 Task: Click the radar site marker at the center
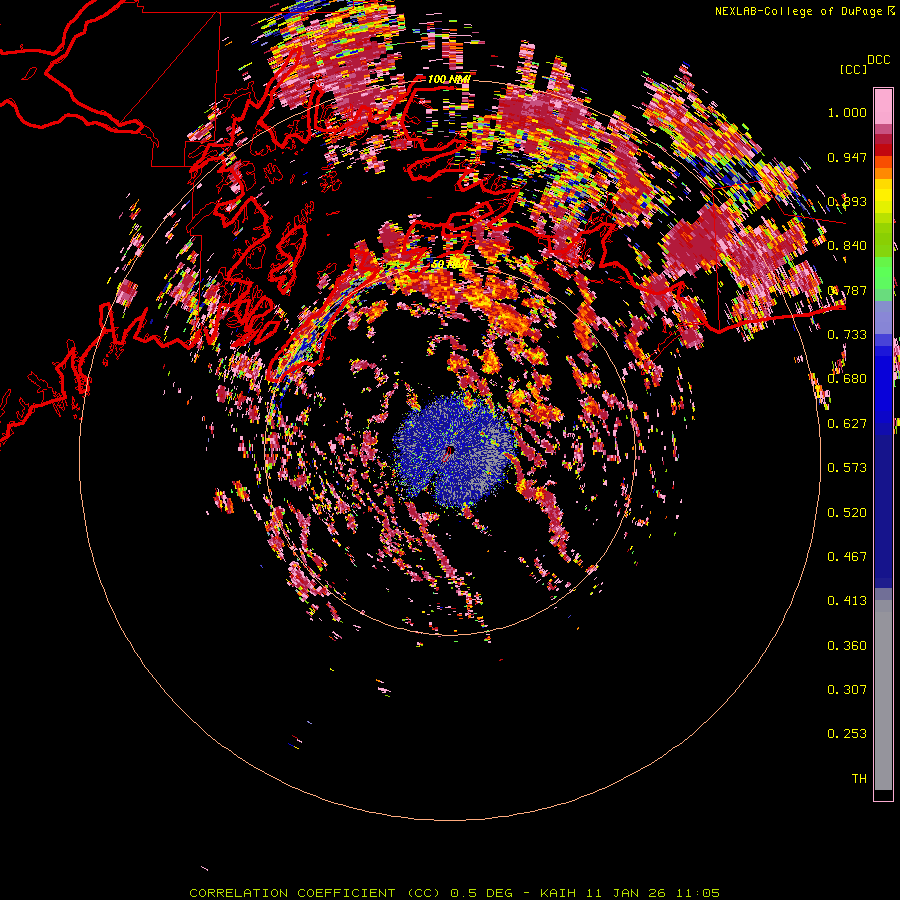[x=449, y=451]
